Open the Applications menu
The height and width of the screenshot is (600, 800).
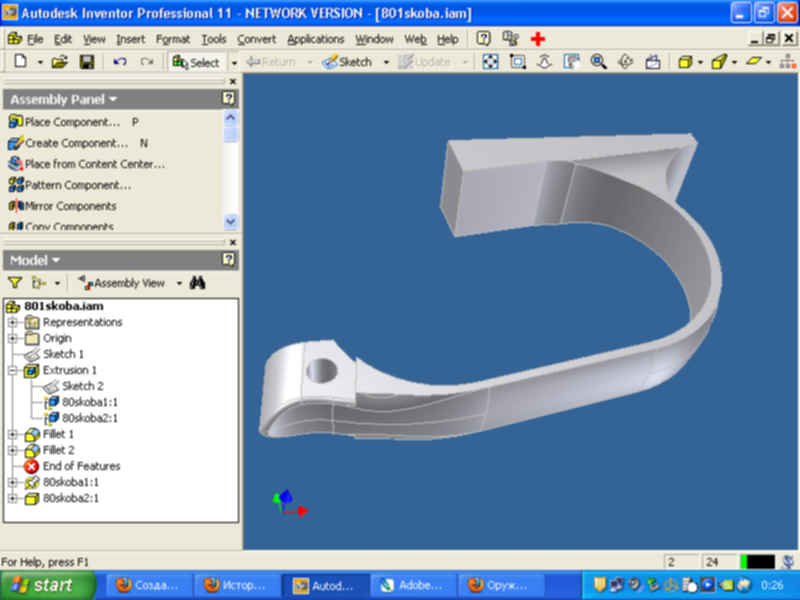[315, 39]
